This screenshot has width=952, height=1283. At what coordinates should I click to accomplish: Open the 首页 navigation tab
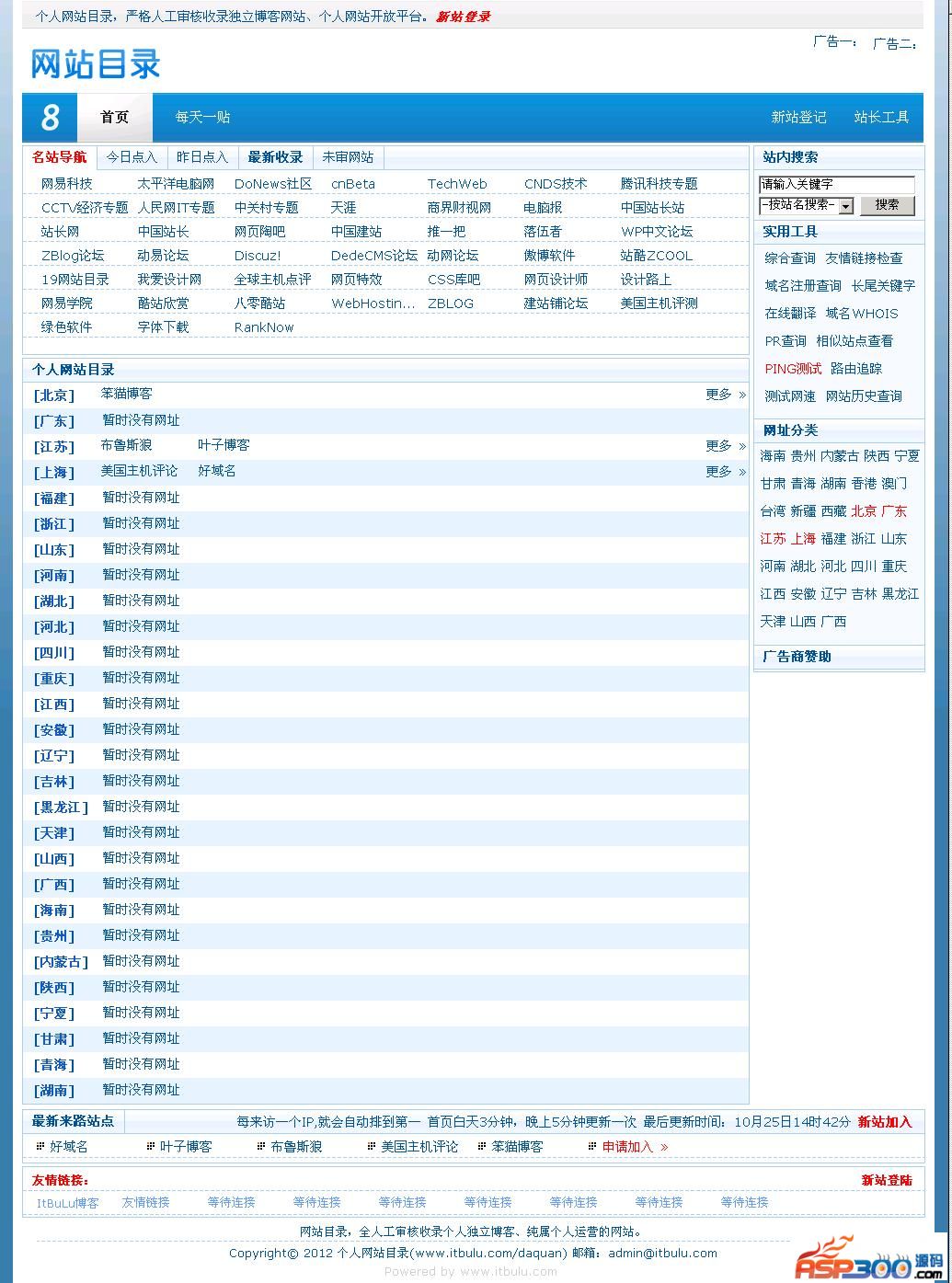click(115, 118)
